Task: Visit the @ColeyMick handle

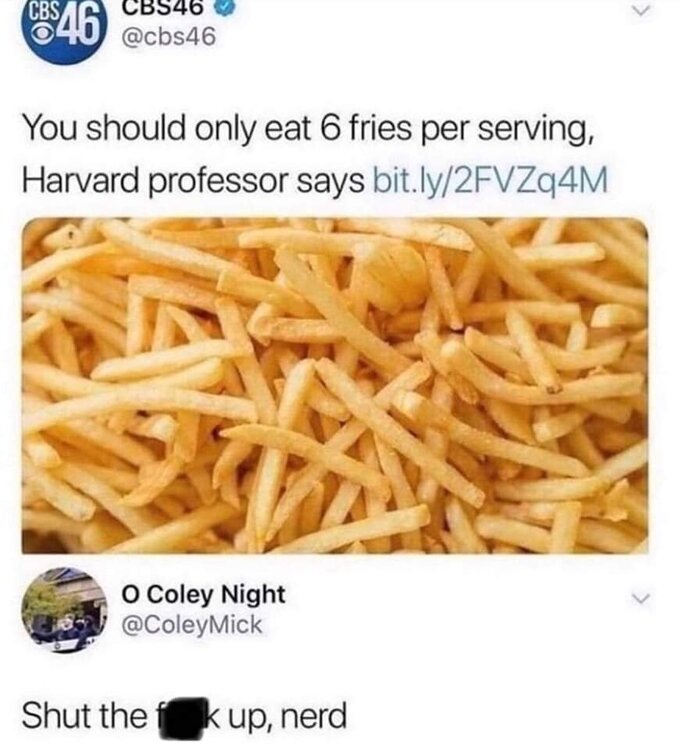Action: tap(192, 625)
